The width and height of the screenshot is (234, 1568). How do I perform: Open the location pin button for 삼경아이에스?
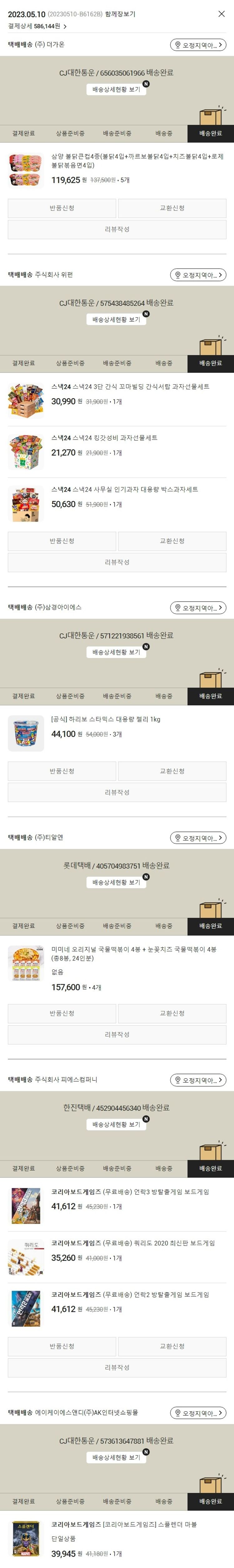(198, 608)
